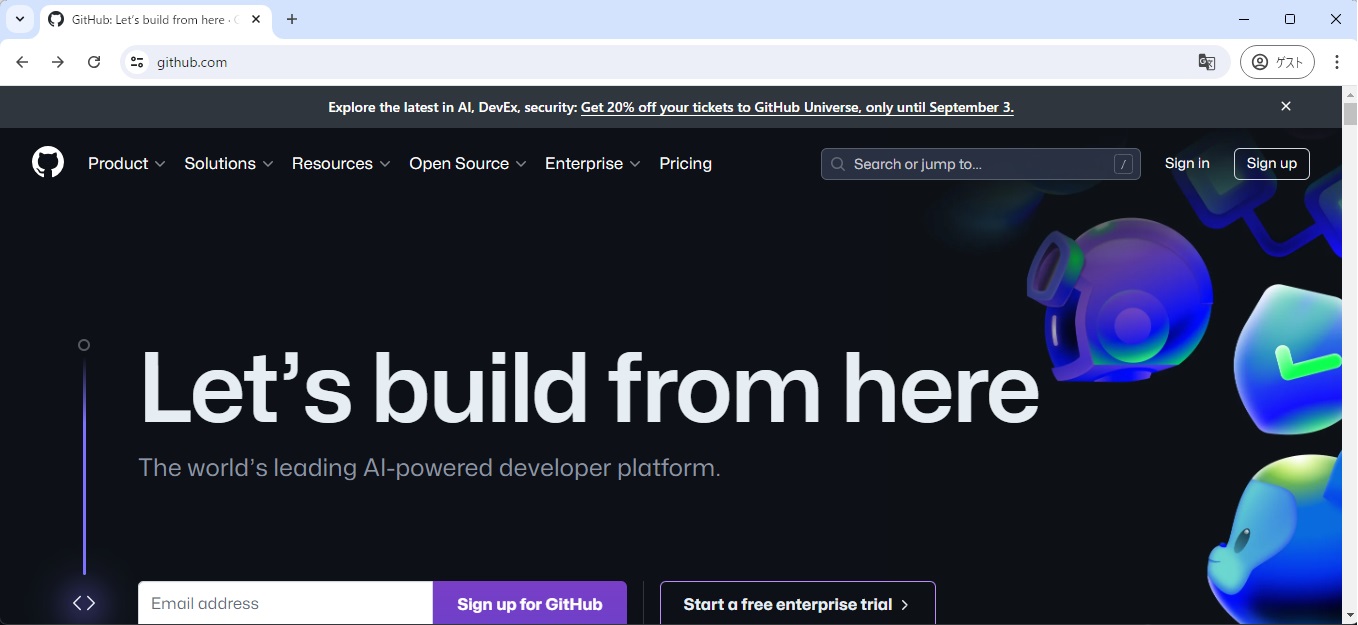
Task: Open the Pricing page
Action: (x=686, y=163)
